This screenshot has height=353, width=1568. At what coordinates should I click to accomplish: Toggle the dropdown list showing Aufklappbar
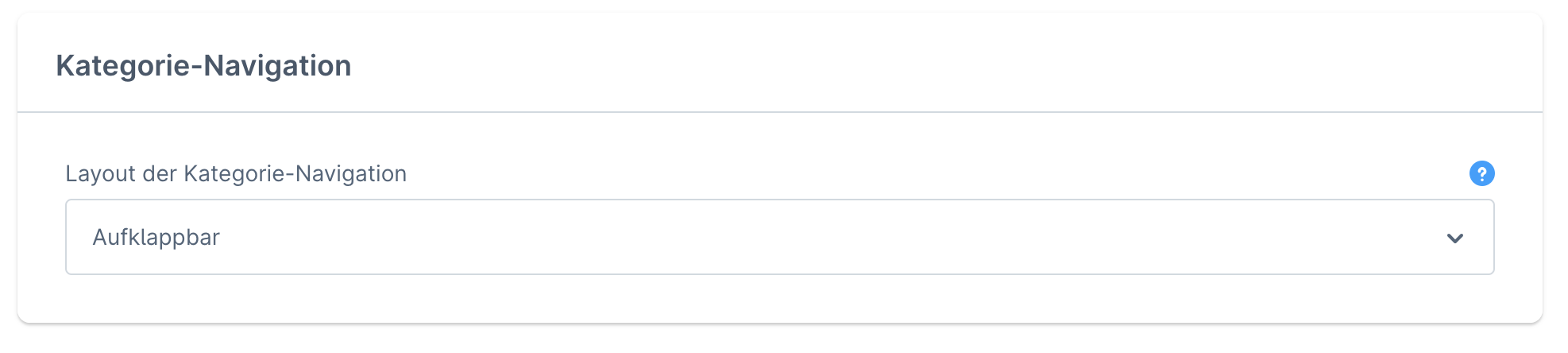pos(778,237)
